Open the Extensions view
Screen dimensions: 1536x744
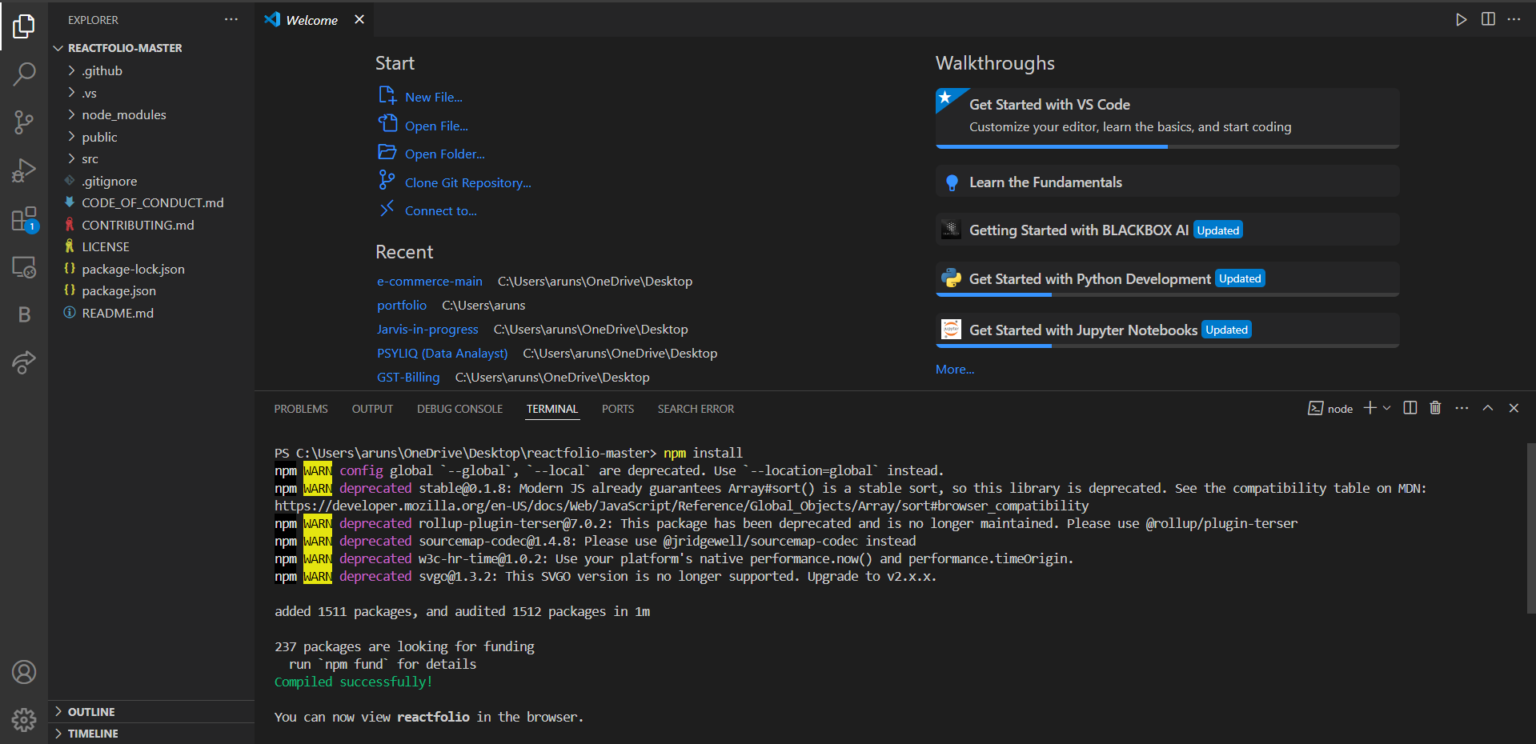point(24,218)
